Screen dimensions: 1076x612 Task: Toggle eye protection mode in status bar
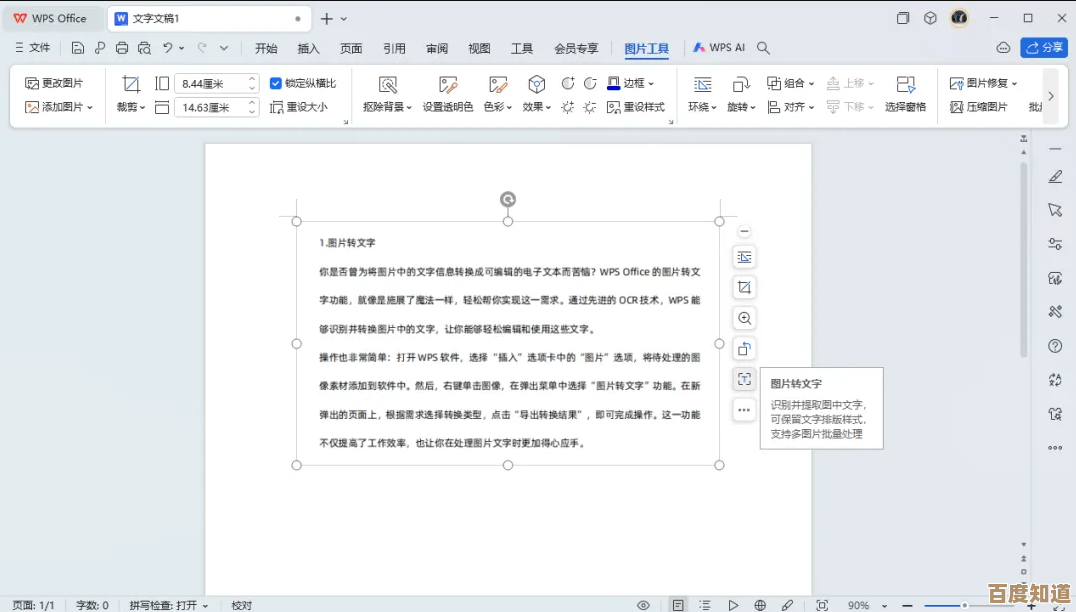(x=643, y=605)
